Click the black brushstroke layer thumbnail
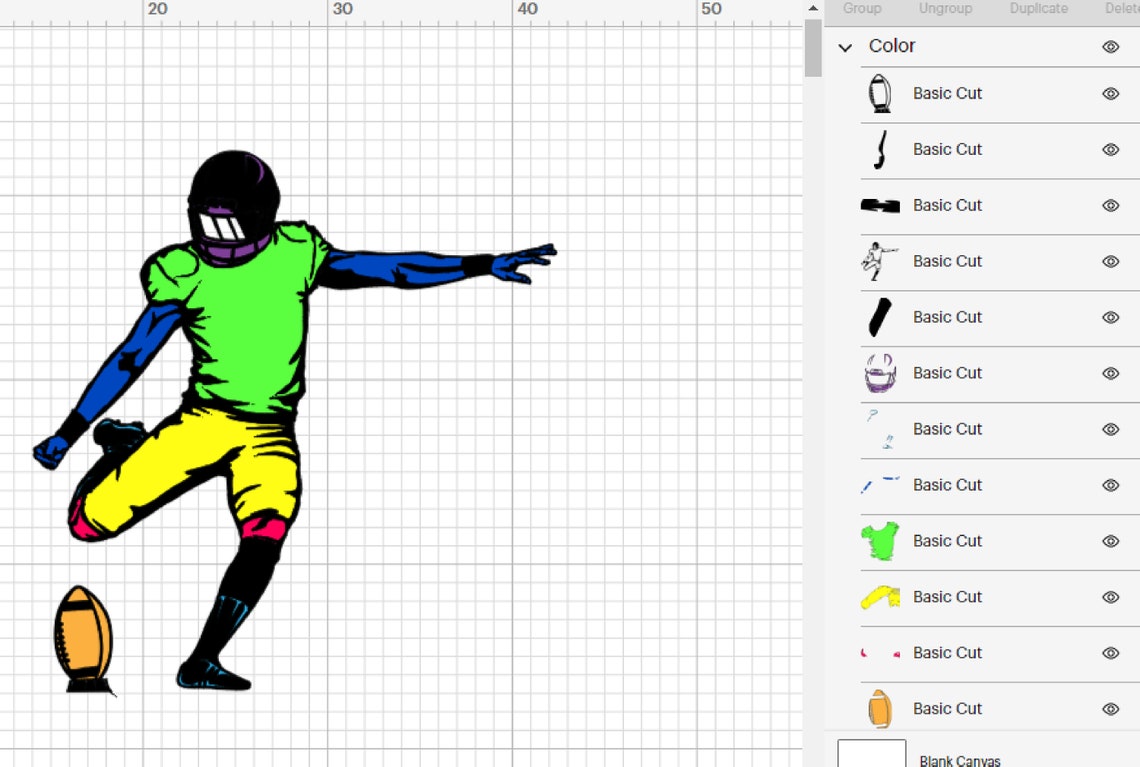The image size is (1140, 767). tap(879, 205)
